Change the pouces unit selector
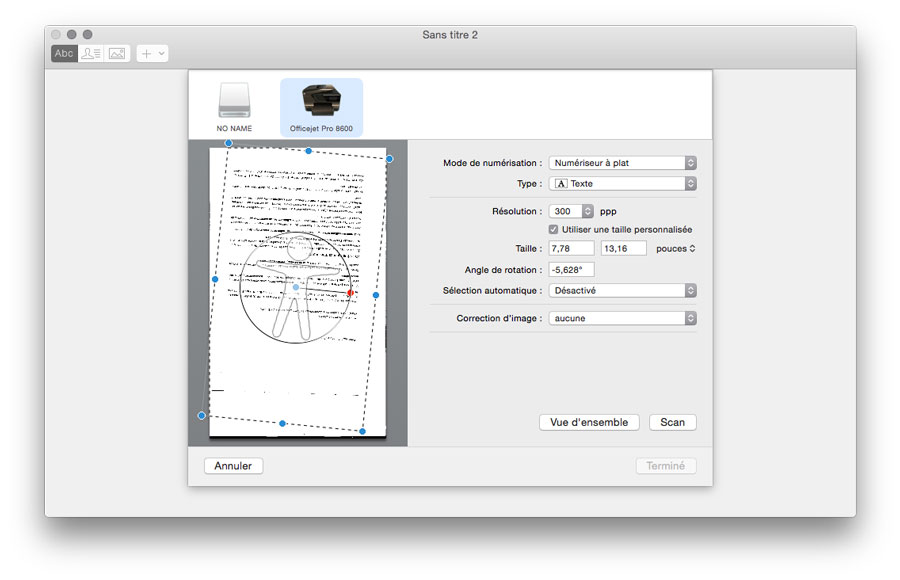Image resolution: width=900 pixels, height=580 pixels. pos(676,248)
